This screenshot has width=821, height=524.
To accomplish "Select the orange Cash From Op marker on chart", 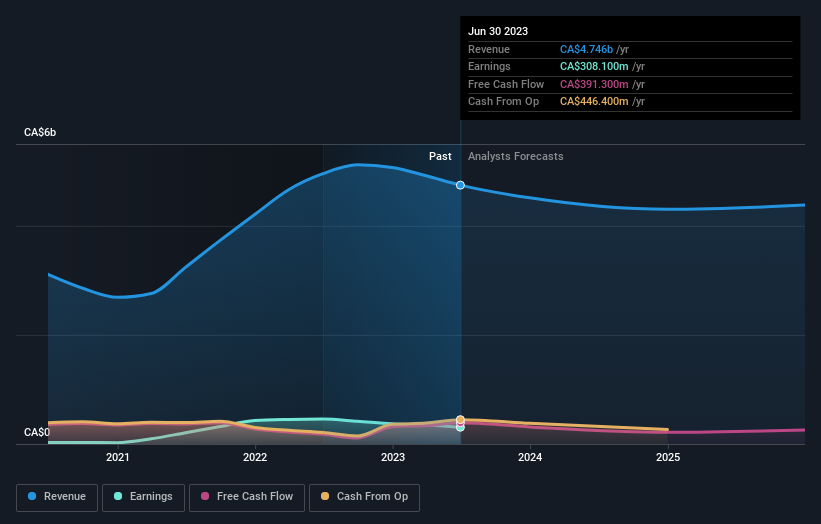I will [460, 419].
